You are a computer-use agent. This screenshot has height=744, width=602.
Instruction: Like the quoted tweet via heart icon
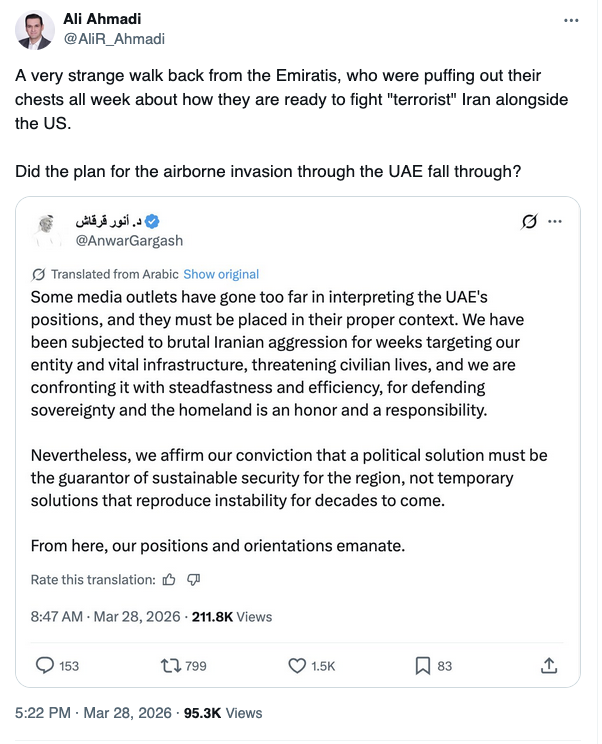coord(297,665)
